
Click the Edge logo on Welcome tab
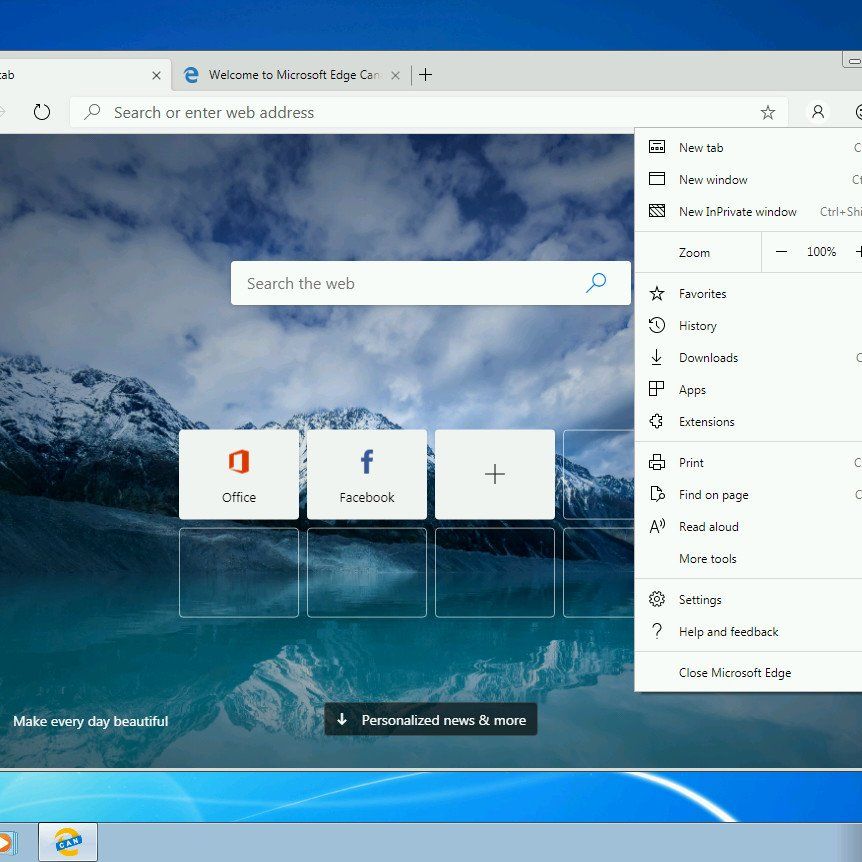click(191, 75)
